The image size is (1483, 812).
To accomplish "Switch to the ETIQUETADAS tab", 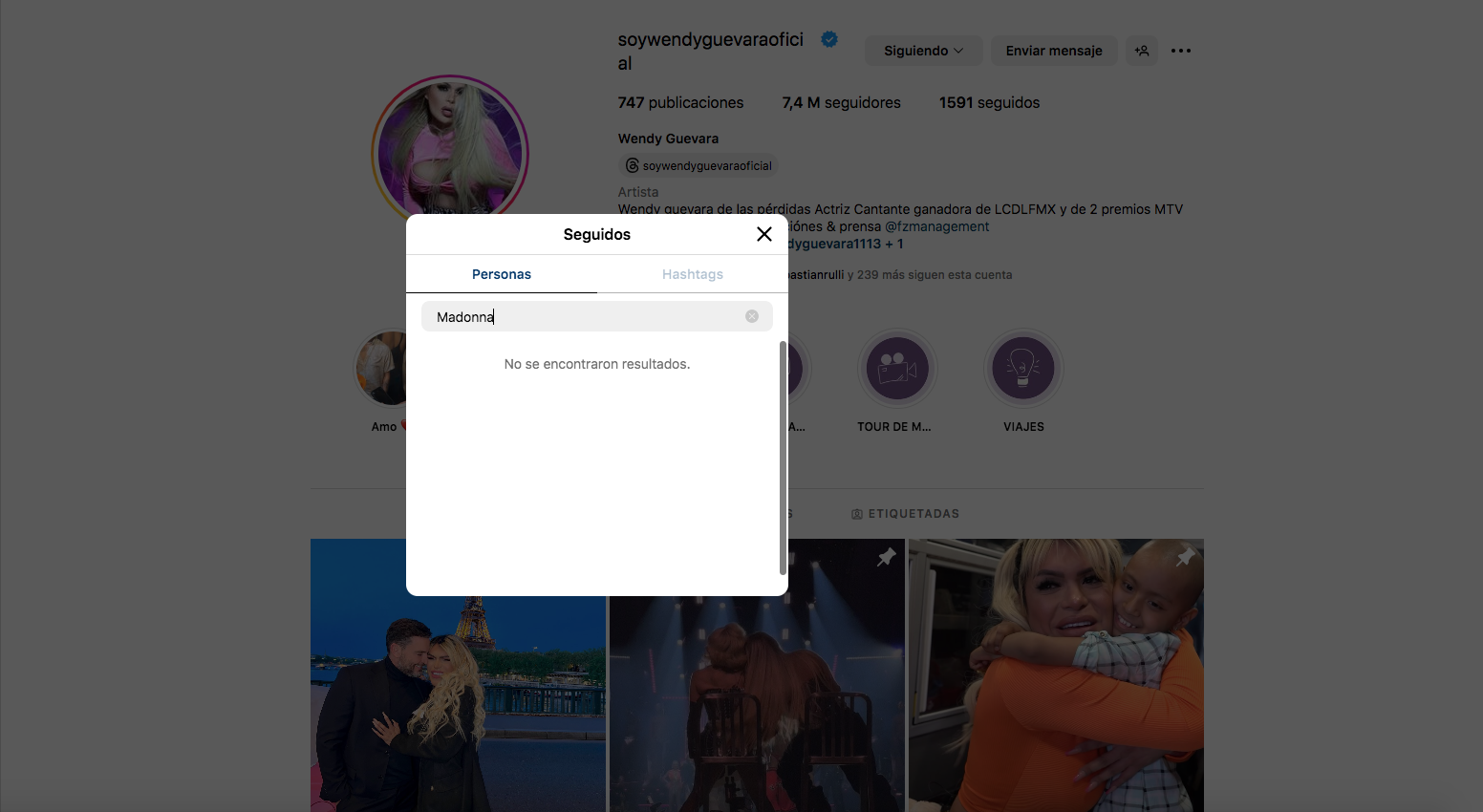I will [905, 513].
